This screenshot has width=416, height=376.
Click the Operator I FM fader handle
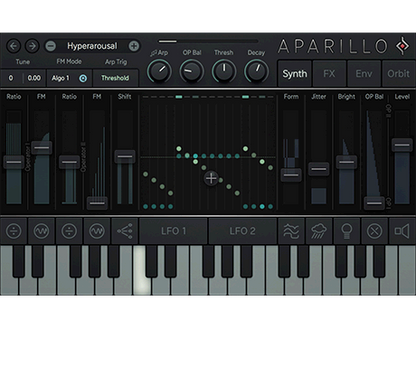[x=41, y=148]
